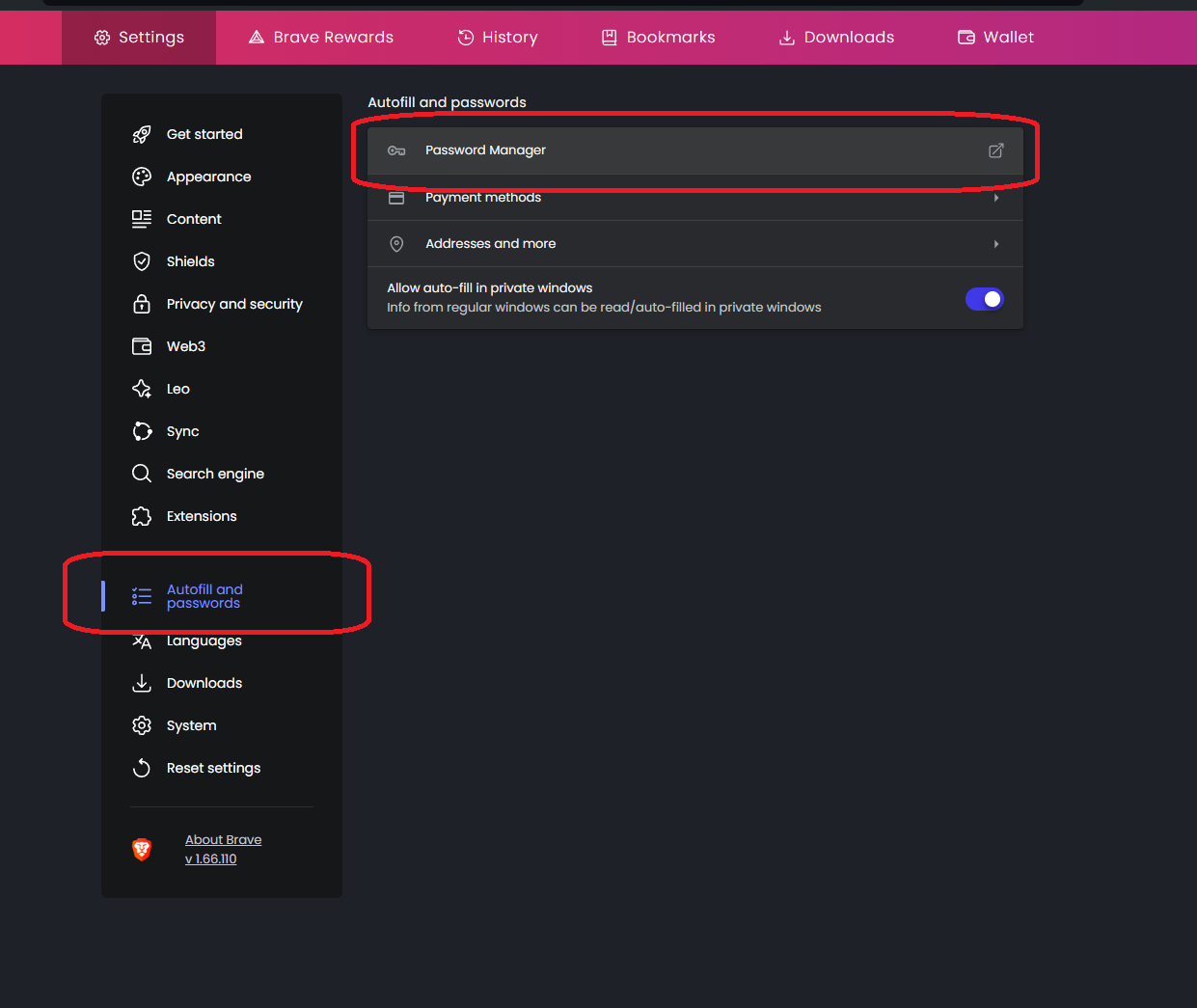The image size is (1197, 1008).
Task: Go to the History tab
Action: pyautogui.click(x=498, y=38)
